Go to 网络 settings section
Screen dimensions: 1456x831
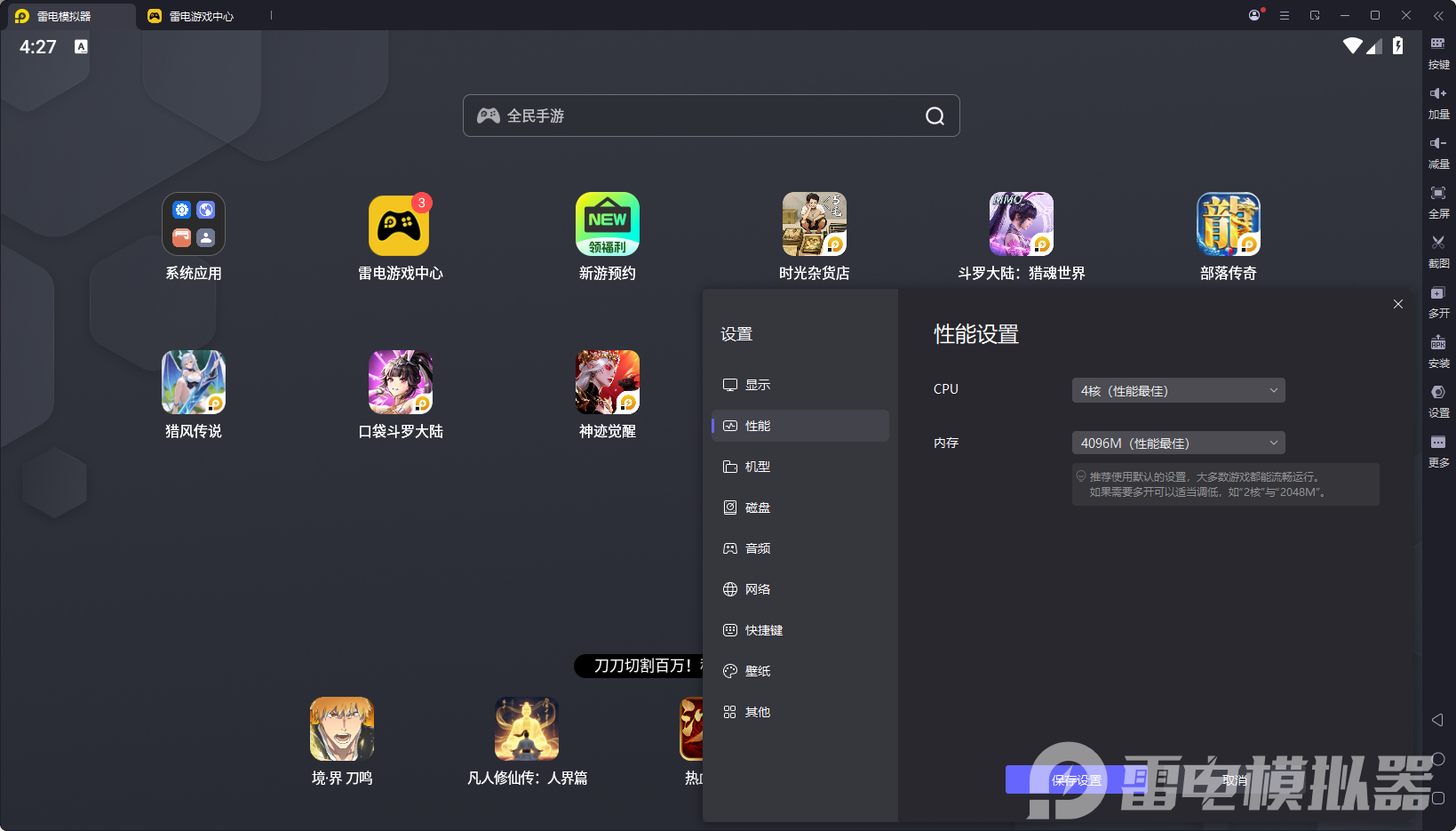[800, 589]
